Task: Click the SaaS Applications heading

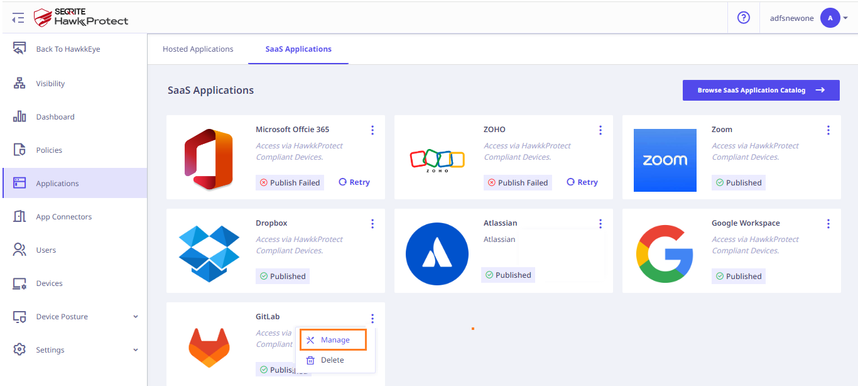Action: click(211, 90)
